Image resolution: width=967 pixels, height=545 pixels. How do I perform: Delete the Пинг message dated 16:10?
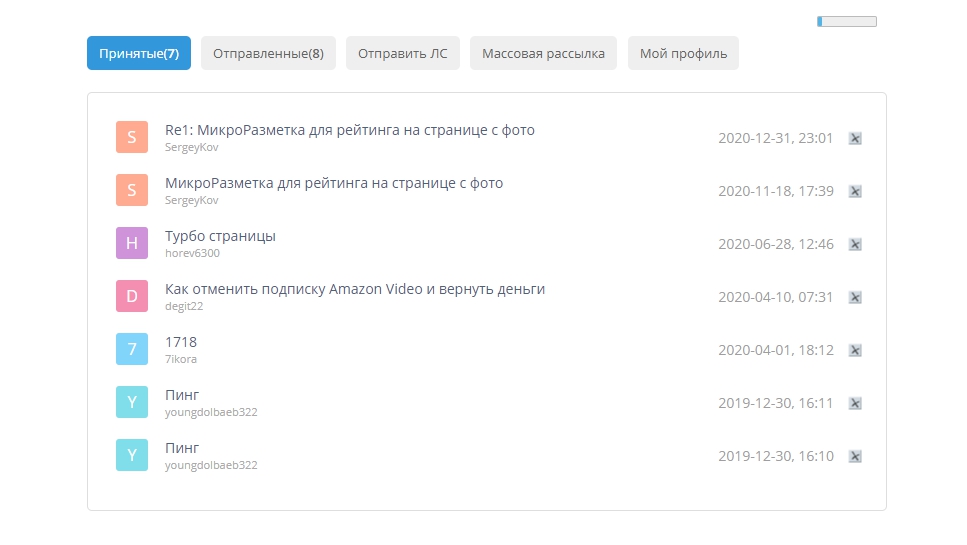(x=855, y=456)
